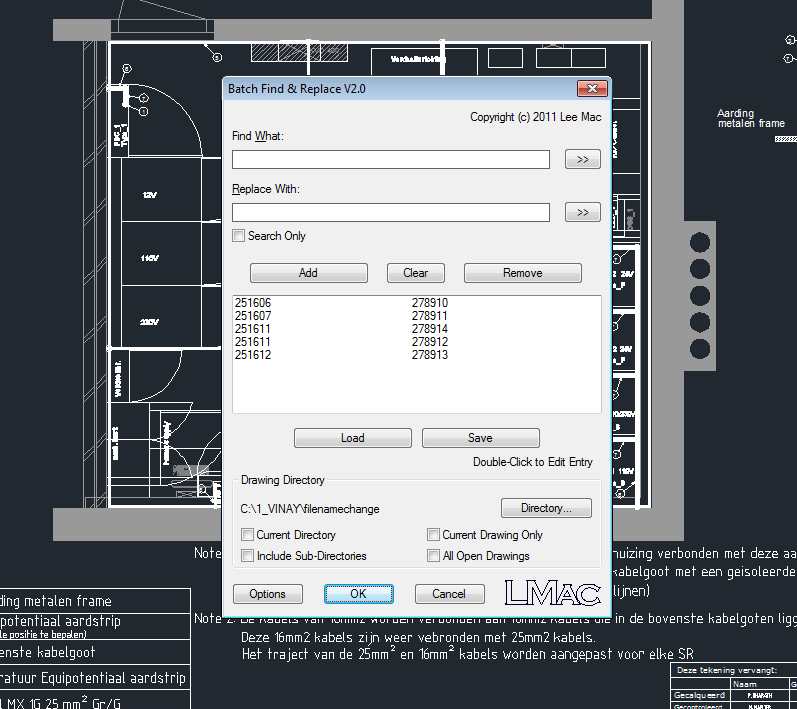Confirm with the OK button
The width and height of the screenshot is (797, 709).
click(358, 594)
